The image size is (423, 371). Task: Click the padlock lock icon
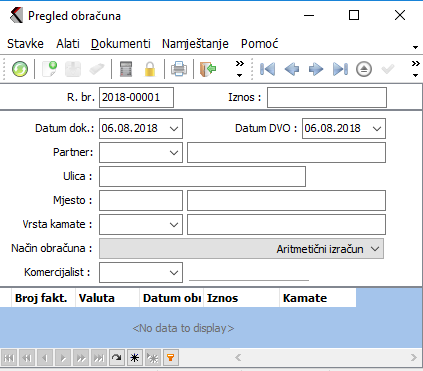point(150,69)
